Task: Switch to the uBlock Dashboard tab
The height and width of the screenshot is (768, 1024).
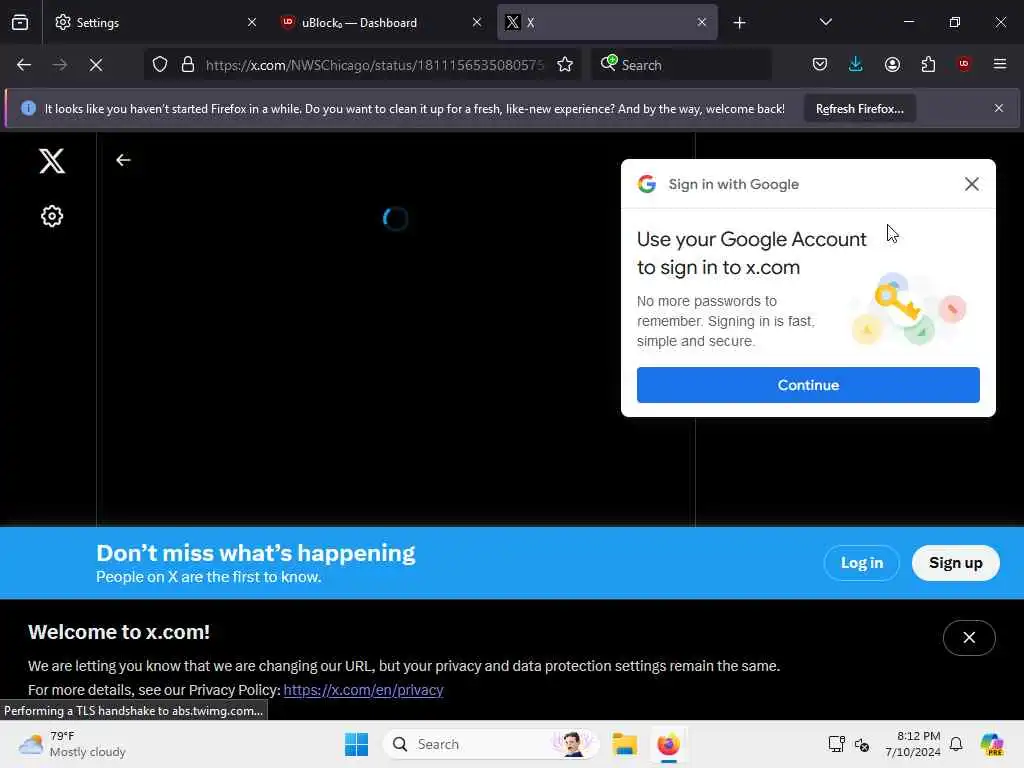Action: tap(381, 22)
